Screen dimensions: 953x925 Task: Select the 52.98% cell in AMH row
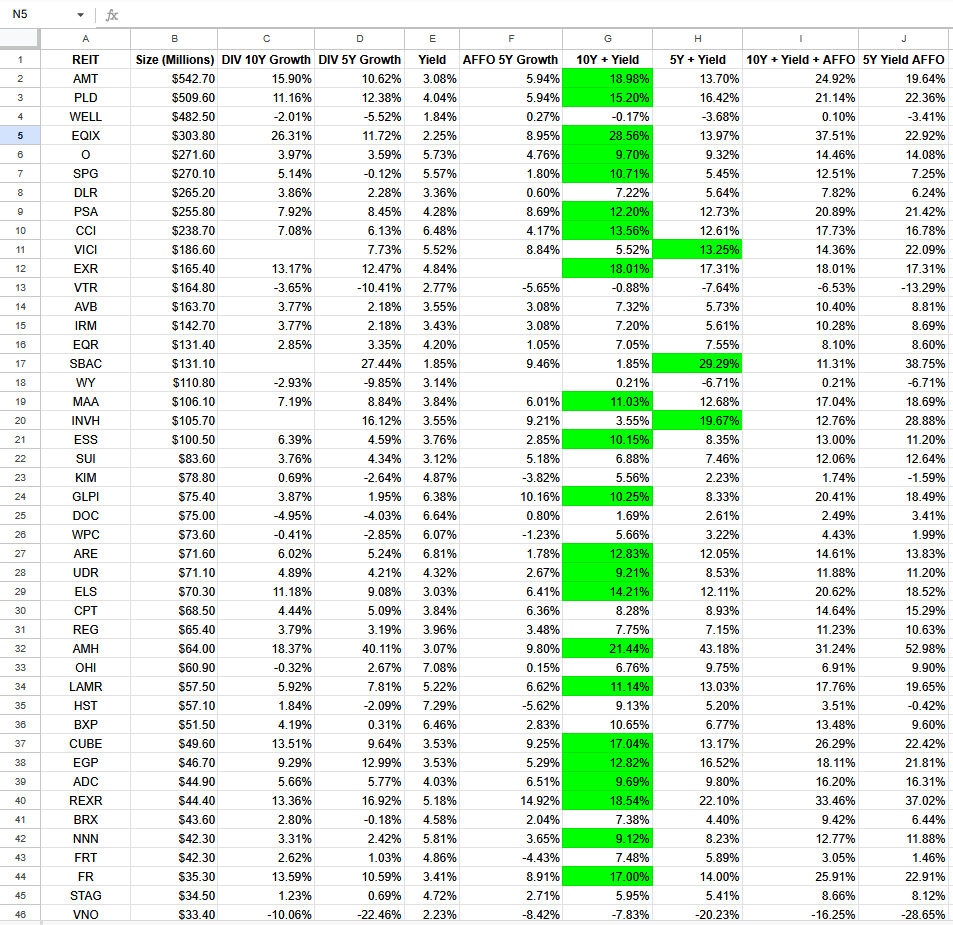[904, 648]
